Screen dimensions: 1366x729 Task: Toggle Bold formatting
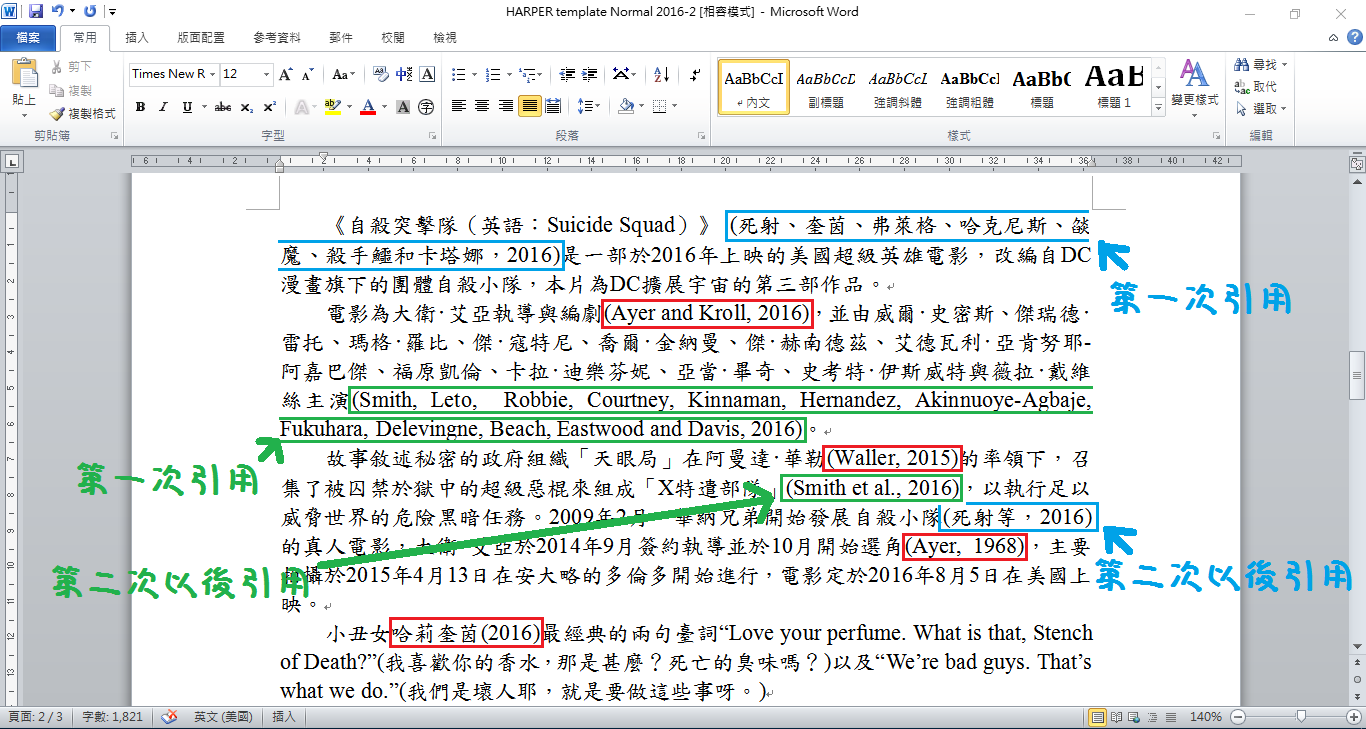point(140,106)
